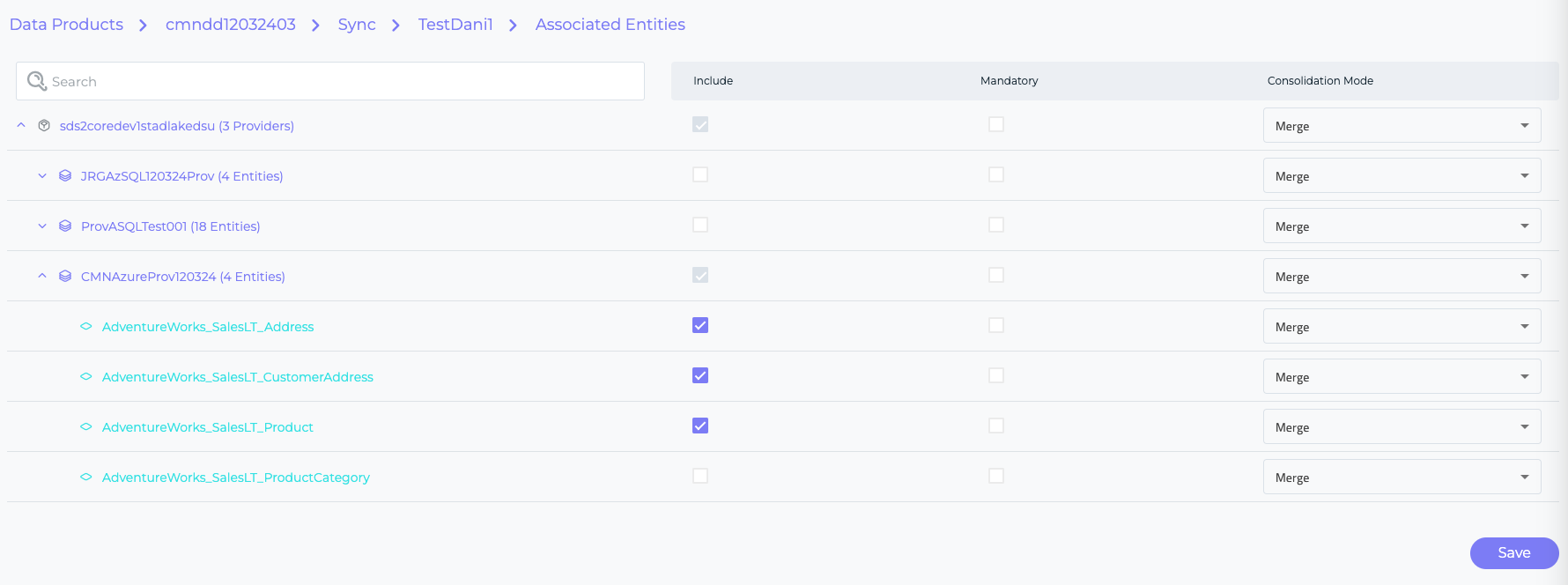Open the AdventureWorks_SalesLT_CustomerAddress entity link

(x=238, y=377)
